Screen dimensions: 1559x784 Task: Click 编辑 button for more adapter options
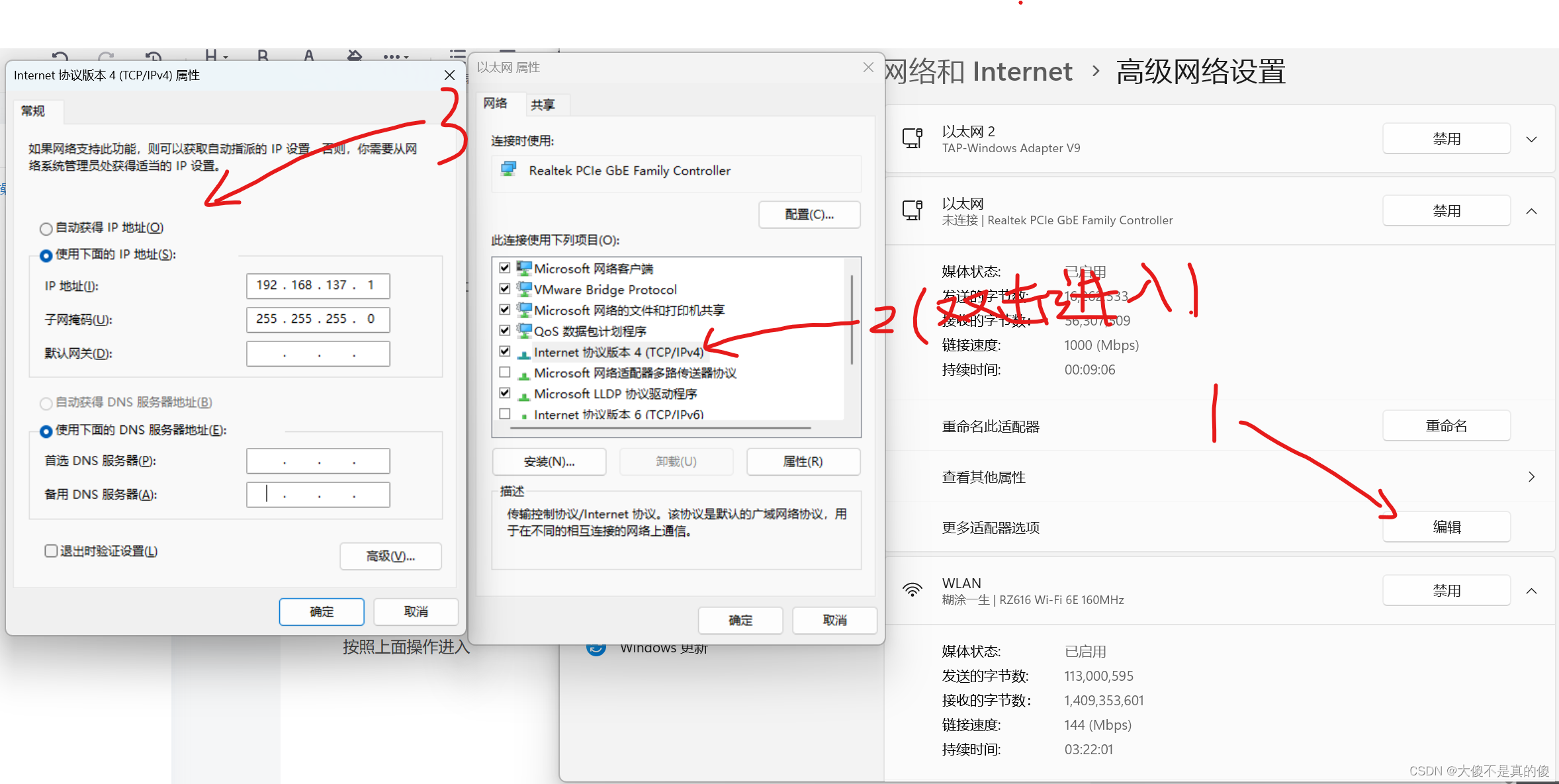click(1446, 527)
